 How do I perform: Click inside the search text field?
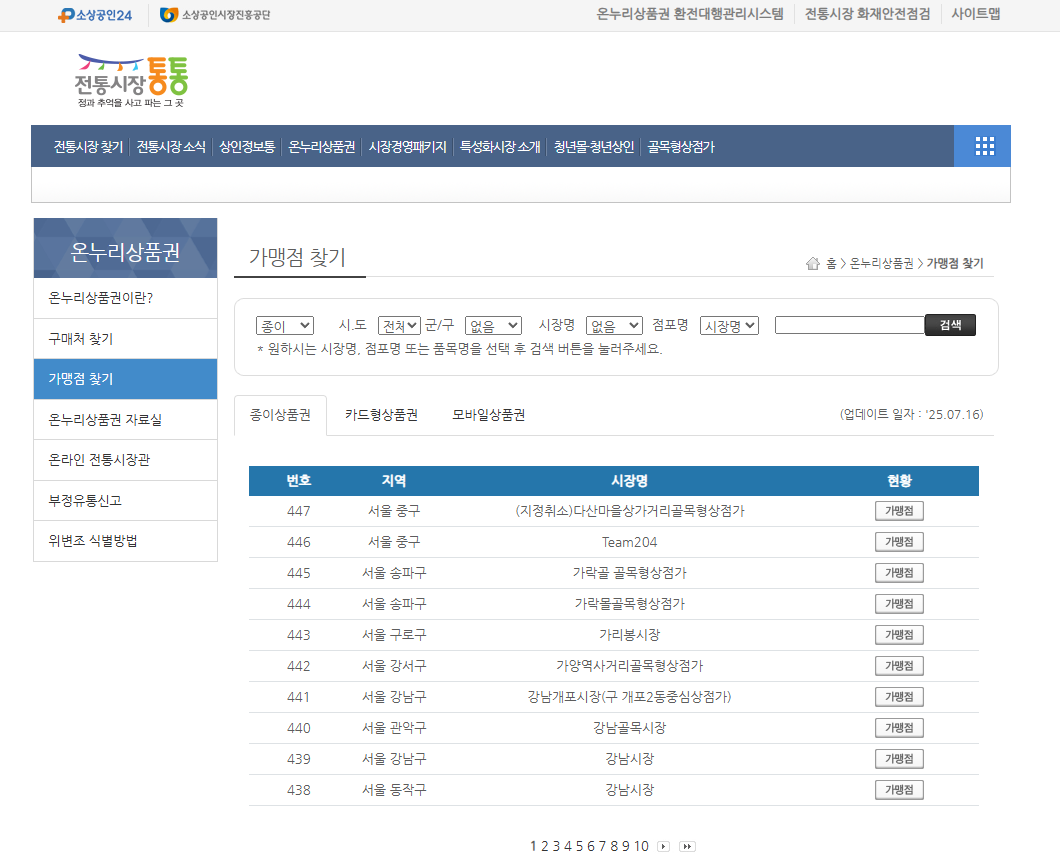[849, 324]
